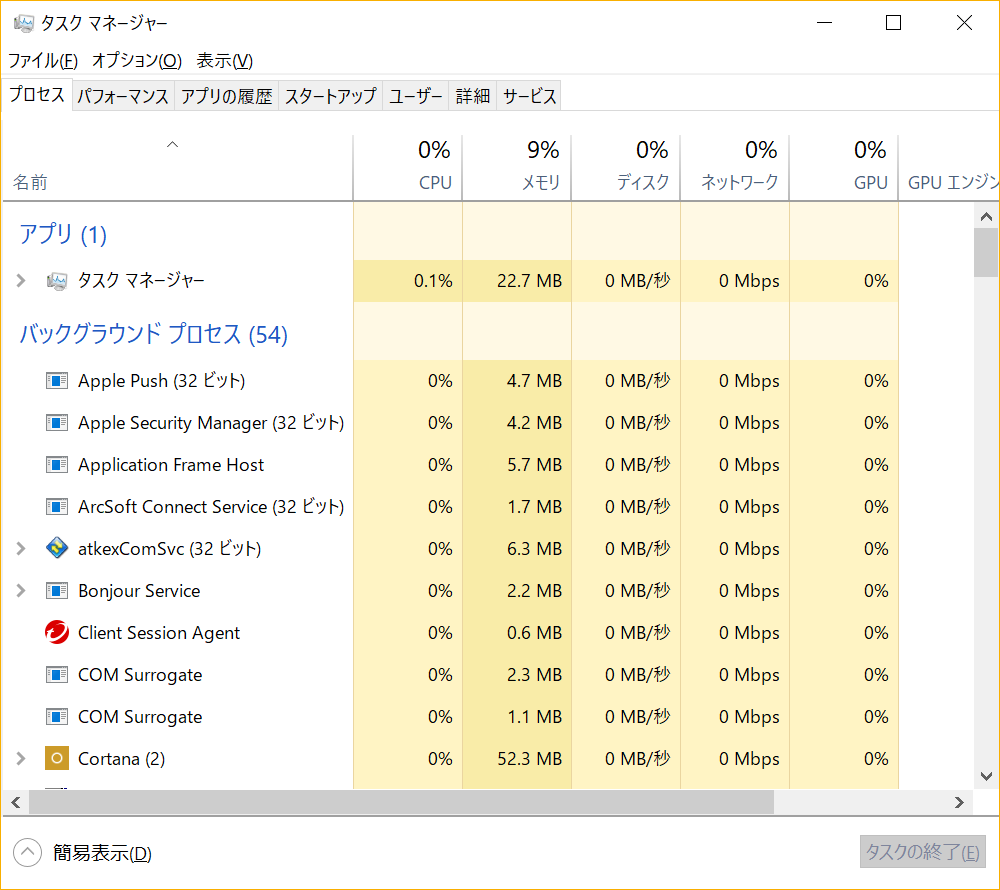Click the Application Frame Host icon
The height and width of the screenshot is (890, 1000).
(57, 465)
